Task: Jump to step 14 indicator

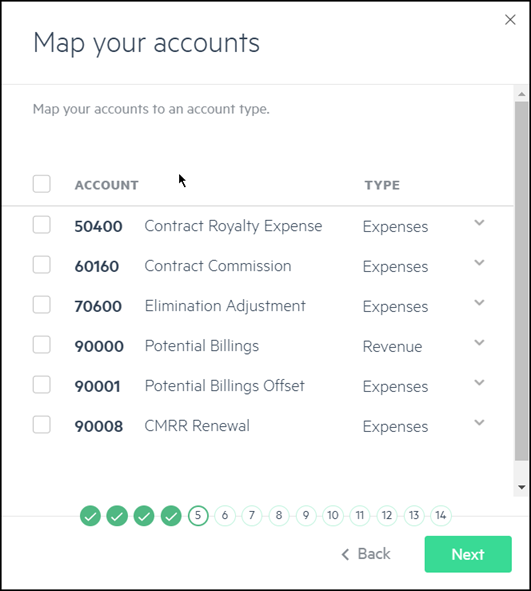Action: click(441, 515)
